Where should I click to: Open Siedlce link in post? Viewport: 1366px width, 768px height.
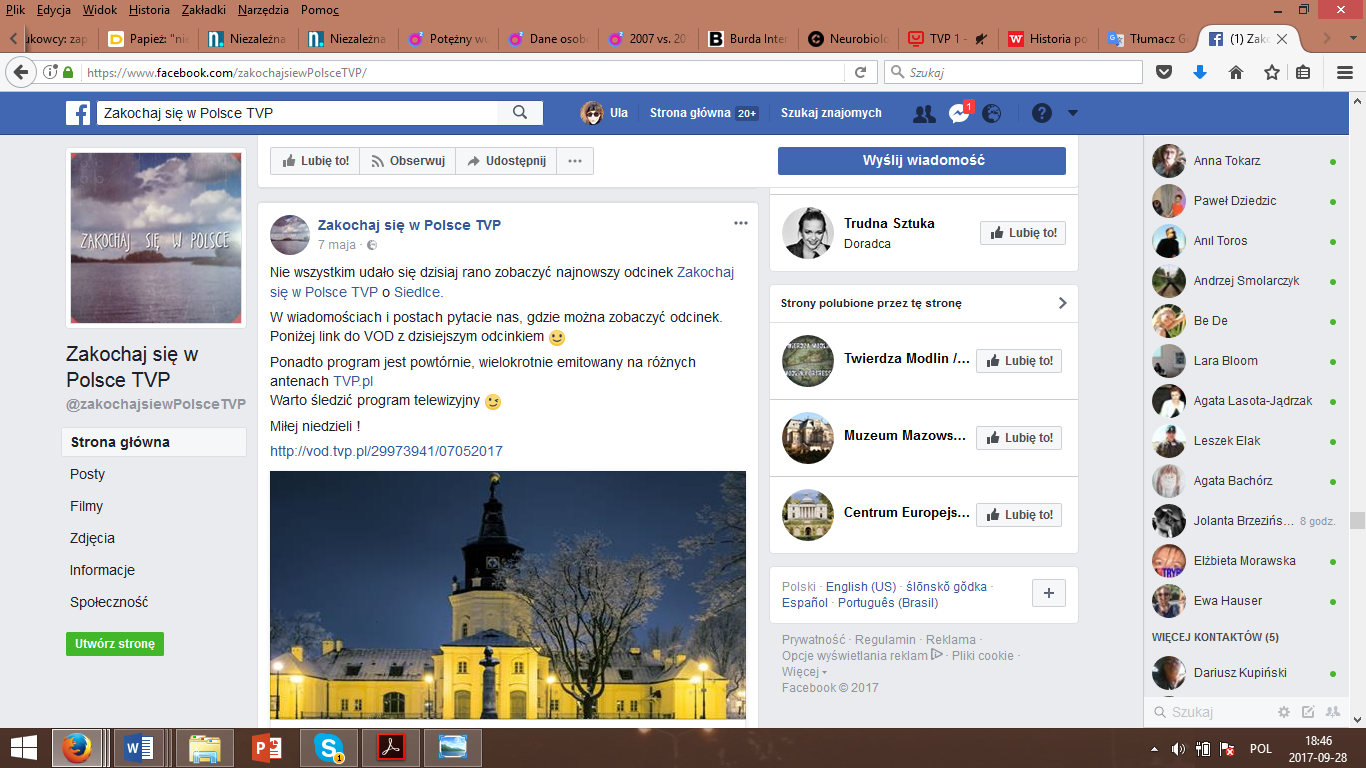click(417, 292)
